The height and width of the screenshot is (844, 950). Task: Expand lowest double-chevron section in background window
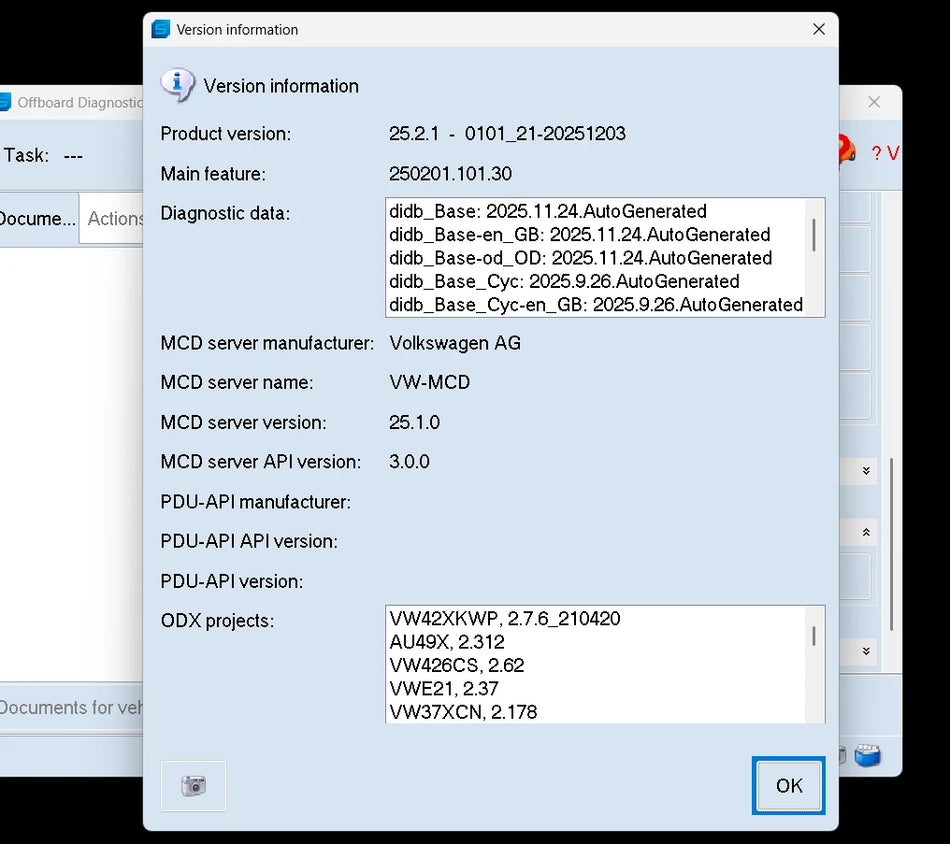coord(866,651)
